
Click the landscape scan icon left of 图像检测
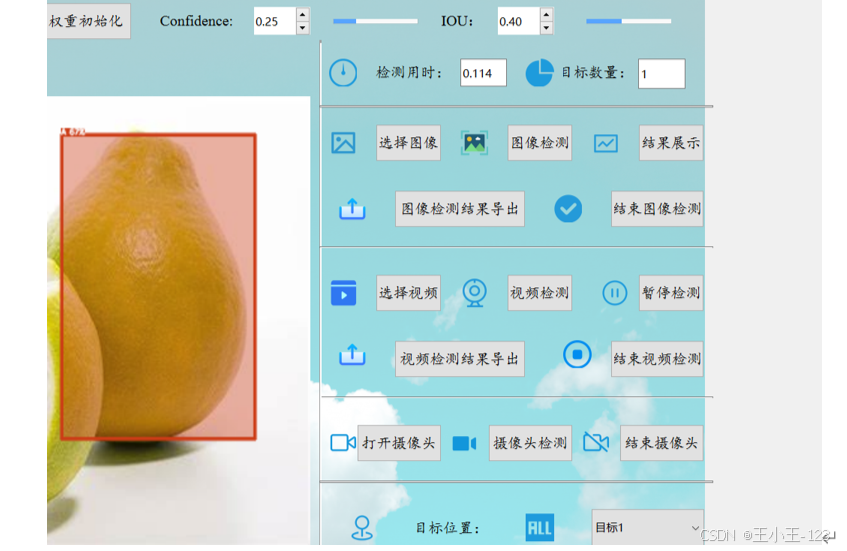(474, 143)
